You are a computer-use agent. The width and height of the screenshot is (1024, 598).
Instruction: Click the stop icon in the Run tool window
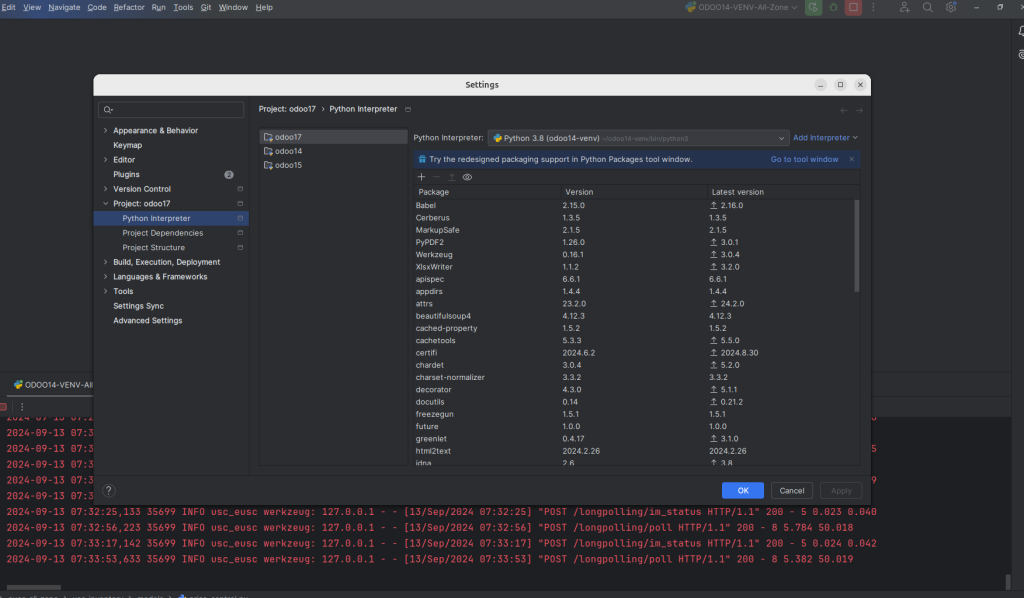[3, 407]
